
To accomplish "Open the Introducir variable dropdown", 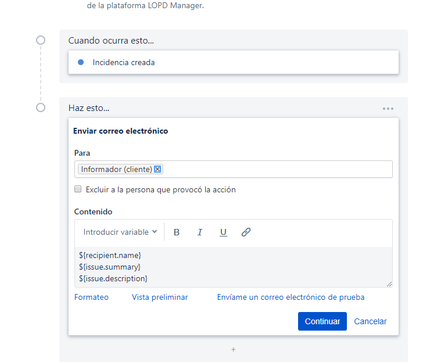I will tap(120, 232).
